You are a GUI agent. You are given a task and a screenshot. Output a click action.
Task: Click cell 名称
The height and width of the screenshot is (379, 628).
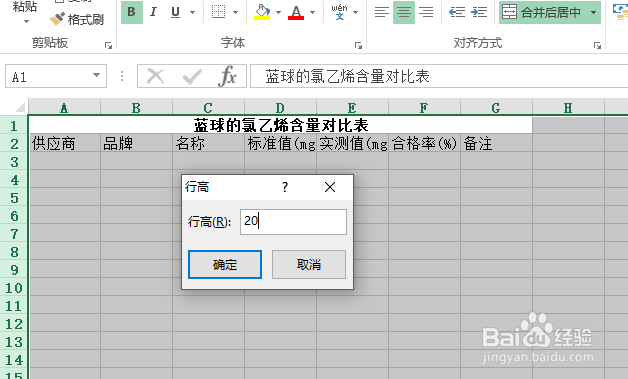point(209,143)
